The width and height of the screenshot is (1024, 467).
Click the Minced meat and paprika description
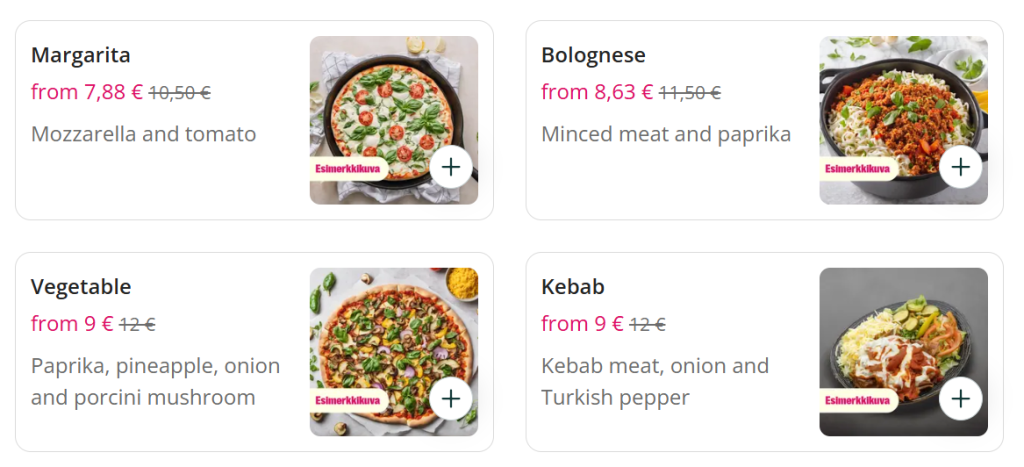666,134
